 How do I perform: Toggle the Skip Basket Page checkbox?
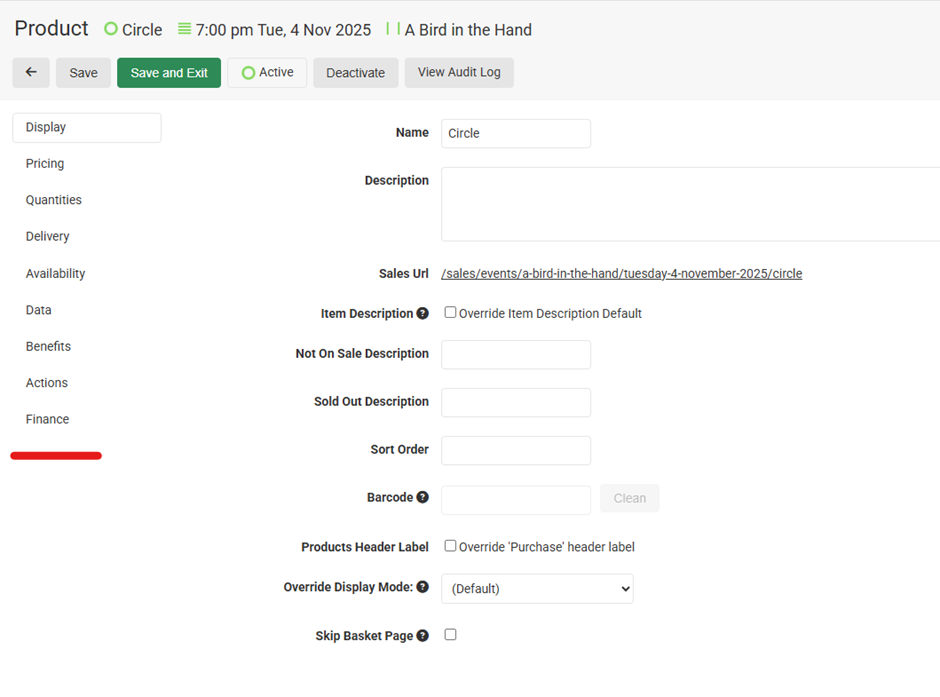(450, 635)
